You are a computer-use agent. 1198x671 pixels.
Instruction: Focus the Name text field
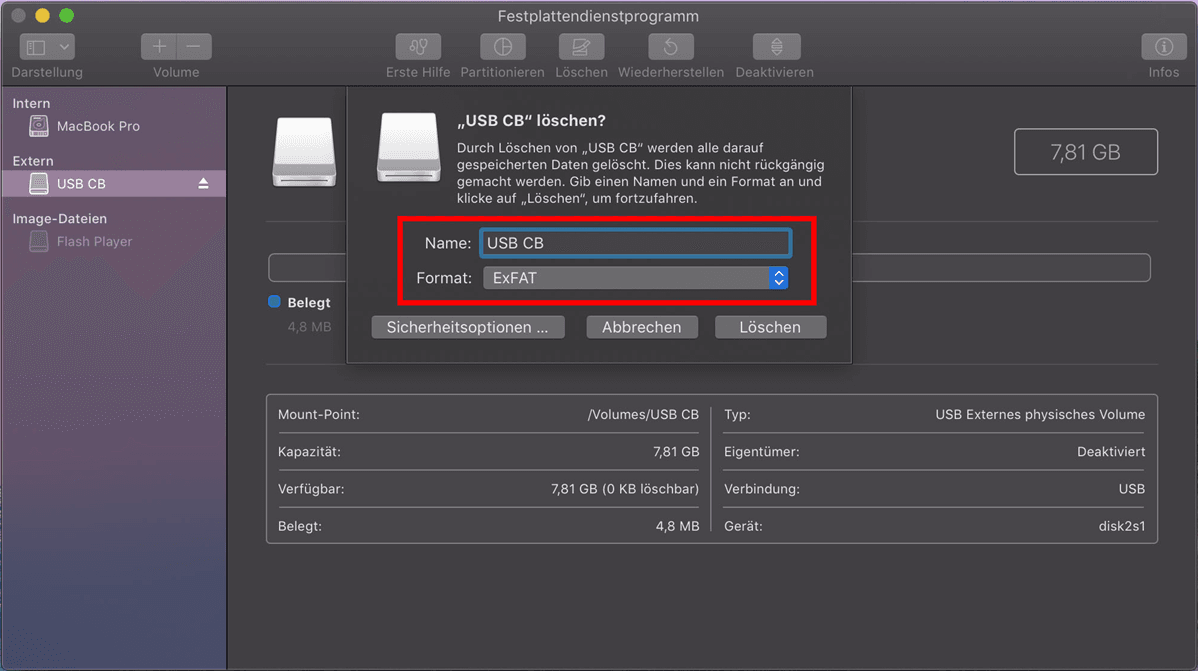636,243
